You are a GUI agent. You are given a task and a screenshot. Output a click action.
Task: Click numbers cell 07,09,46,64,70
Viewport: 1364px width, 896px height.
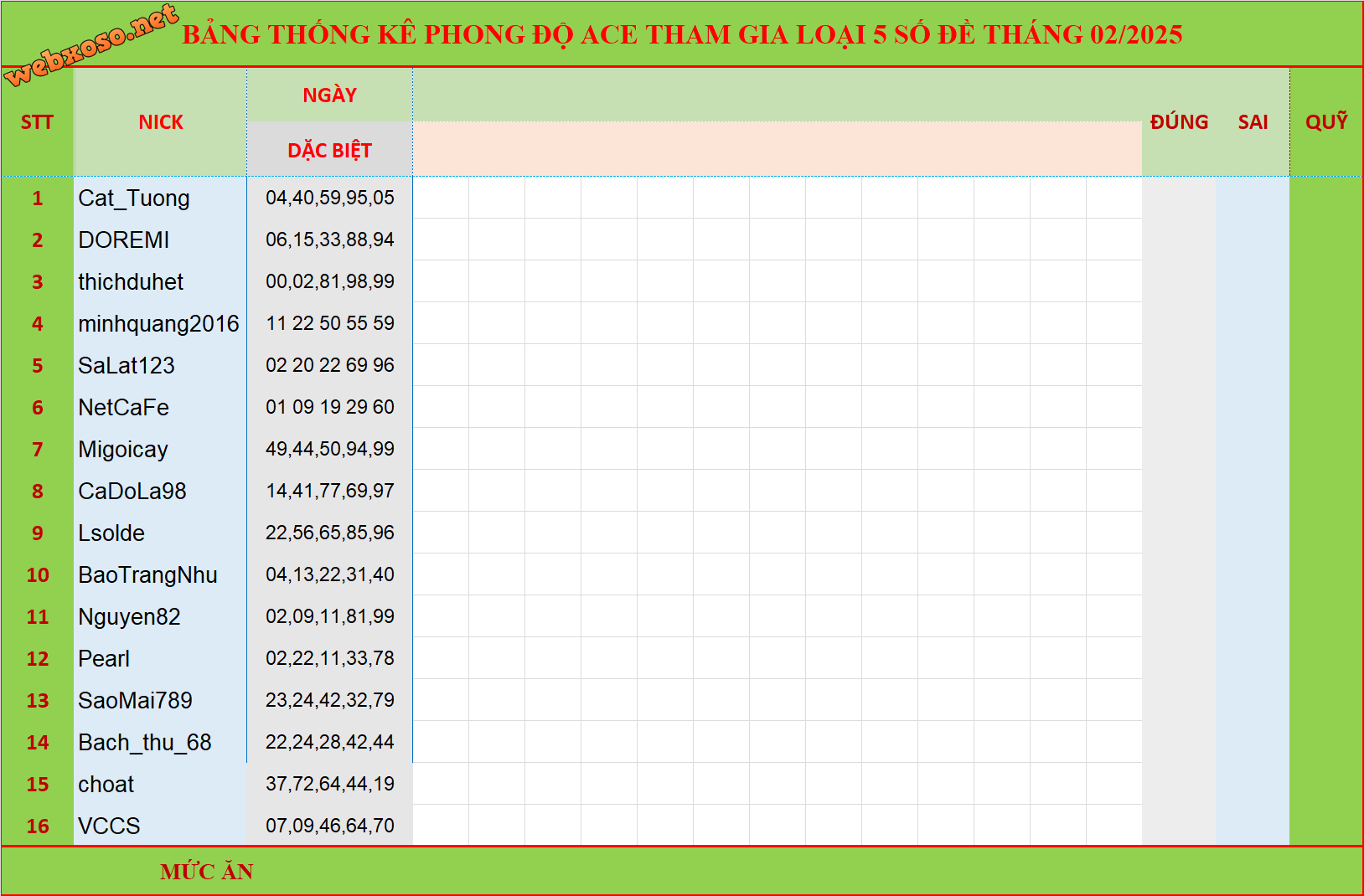[329, 826]
